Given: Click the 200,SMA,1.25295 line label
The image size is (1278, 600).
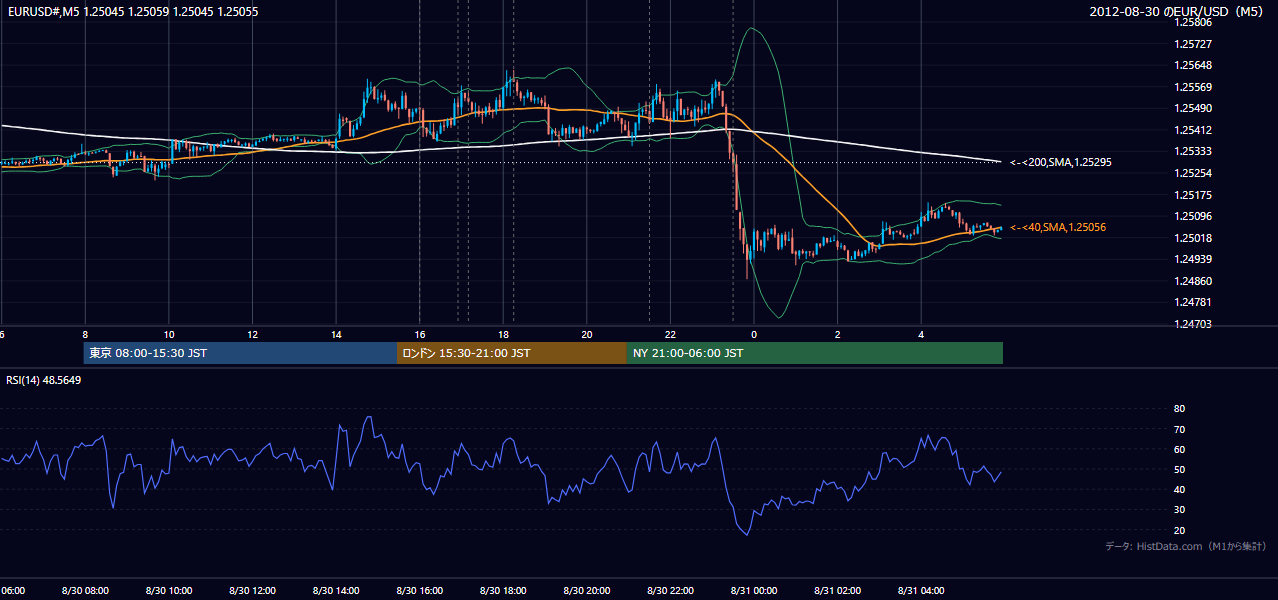Looking at the screenshot, I should tap(1061, 162).
